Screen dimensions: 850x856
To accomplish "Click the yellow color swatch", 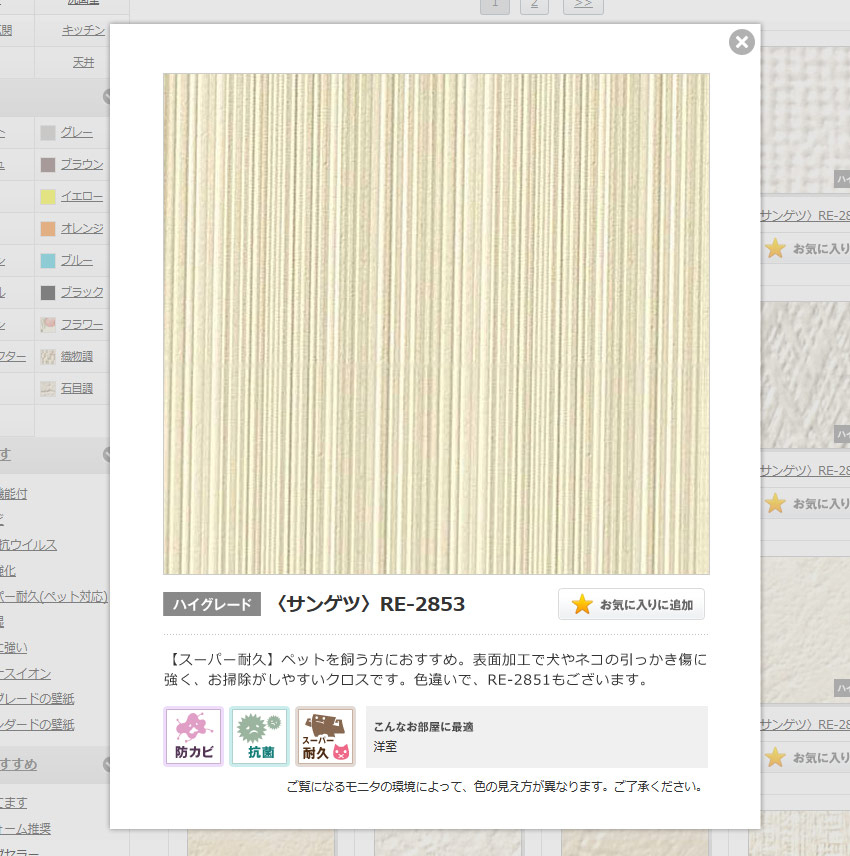I will click(48, 197).
